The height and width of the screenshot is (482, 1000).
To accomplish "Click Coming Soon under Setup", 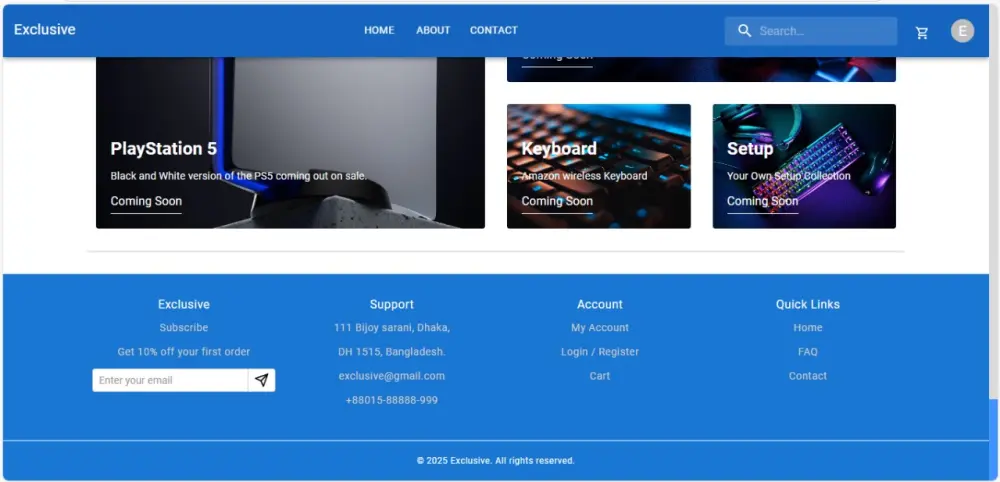I will (762, 201).
